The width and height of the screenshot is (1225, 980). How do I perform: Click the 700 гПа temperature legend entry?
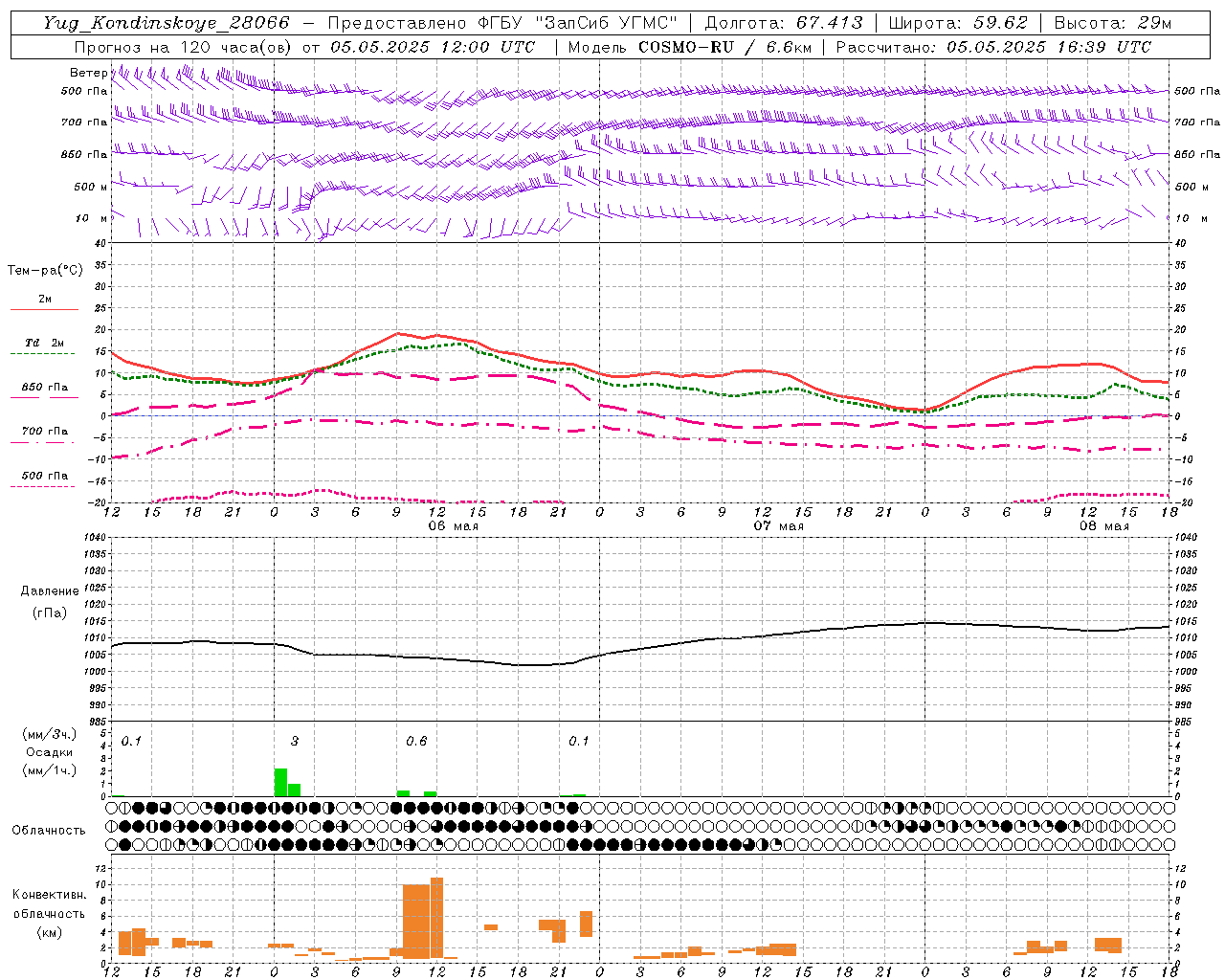(x=45, y=432)
